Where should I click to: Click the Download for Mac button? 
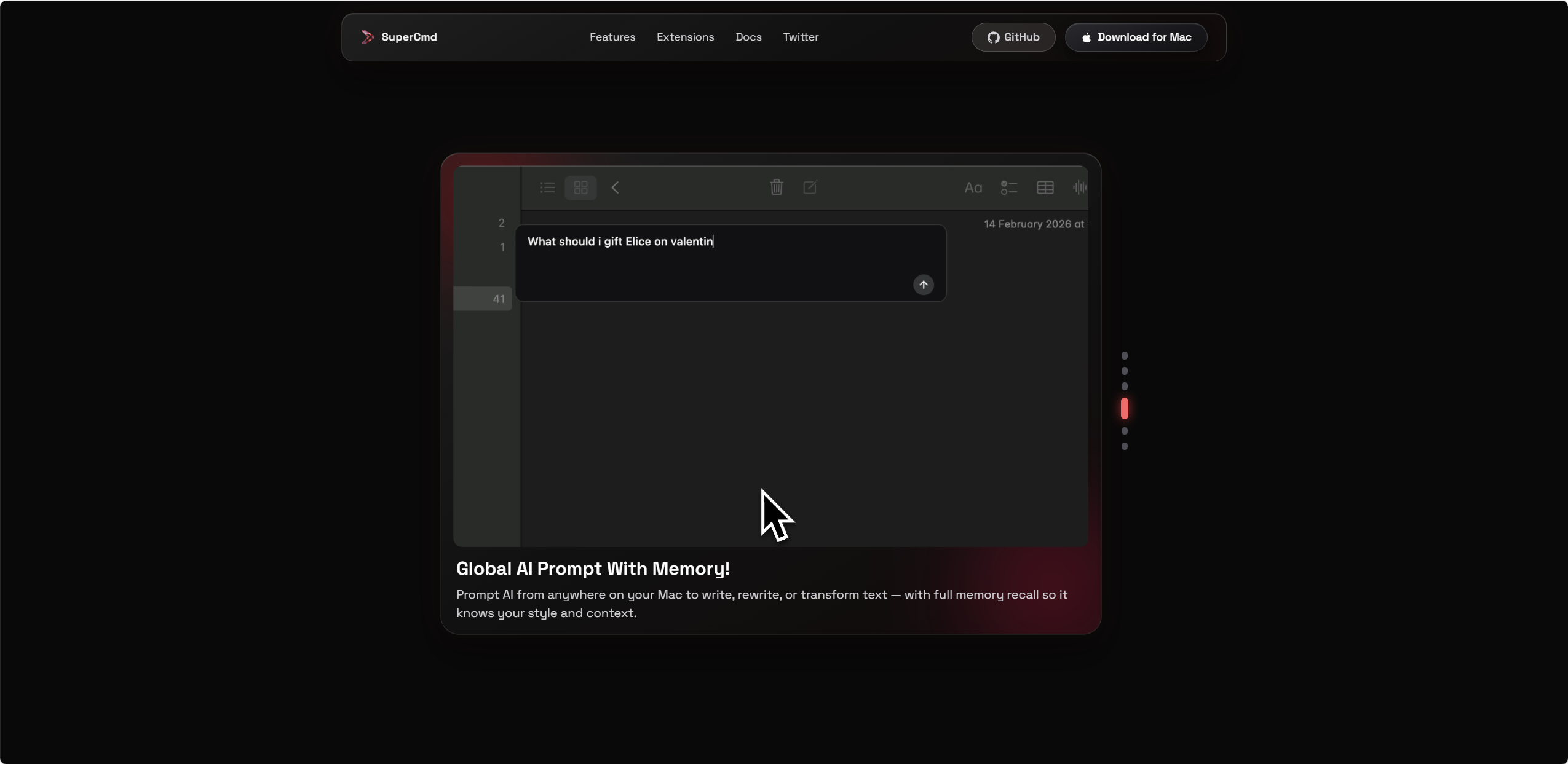click(1136, 37)
